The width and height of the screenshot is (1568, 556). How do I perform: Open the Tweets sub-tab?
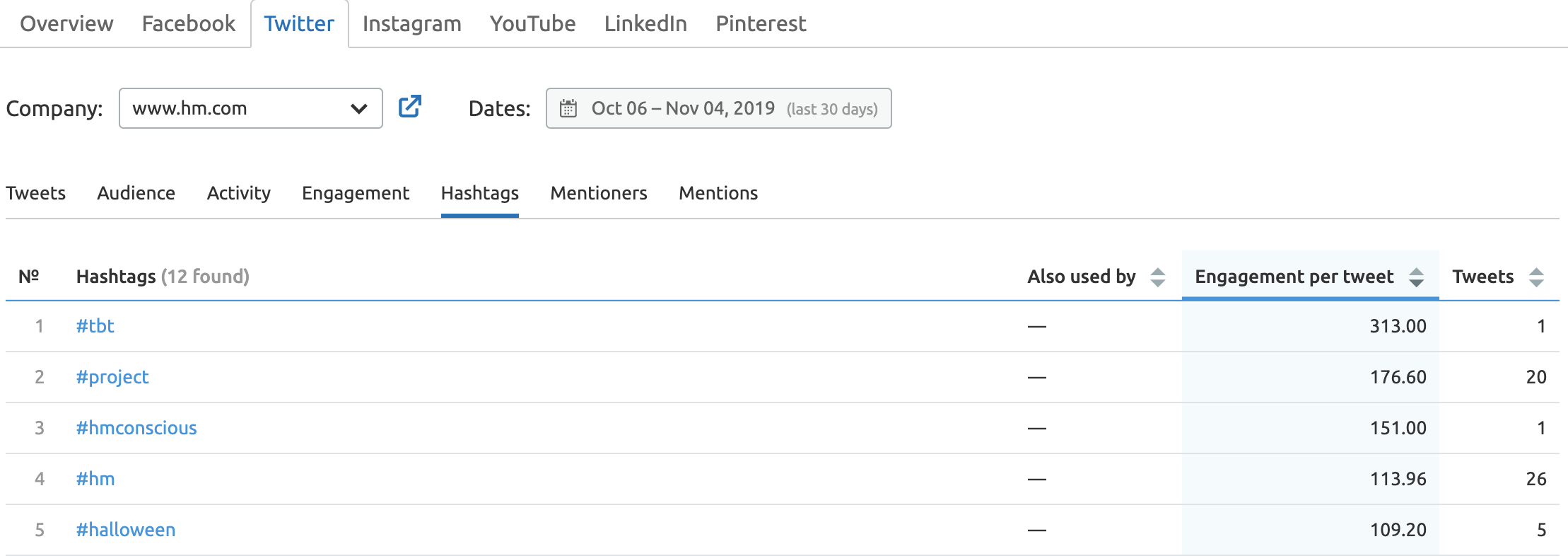pyautogui.click(x=35, y=193)
